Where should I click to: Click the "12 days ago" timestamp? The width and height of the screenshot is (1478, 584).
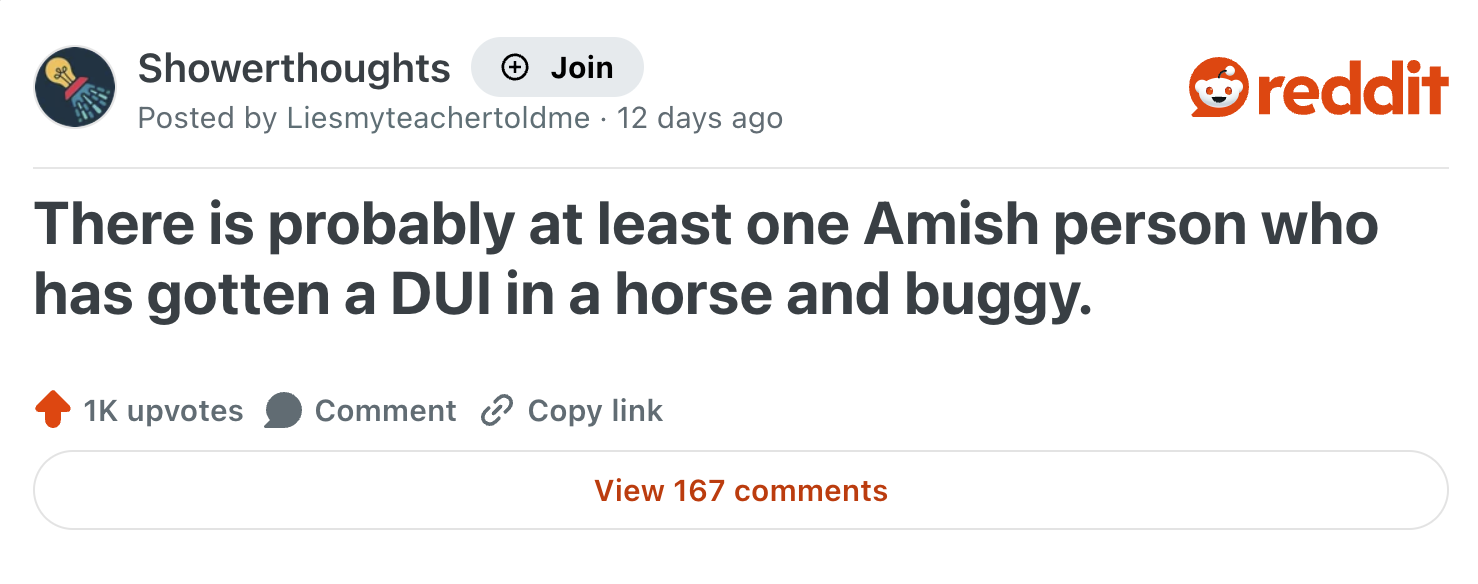(700, 118)
